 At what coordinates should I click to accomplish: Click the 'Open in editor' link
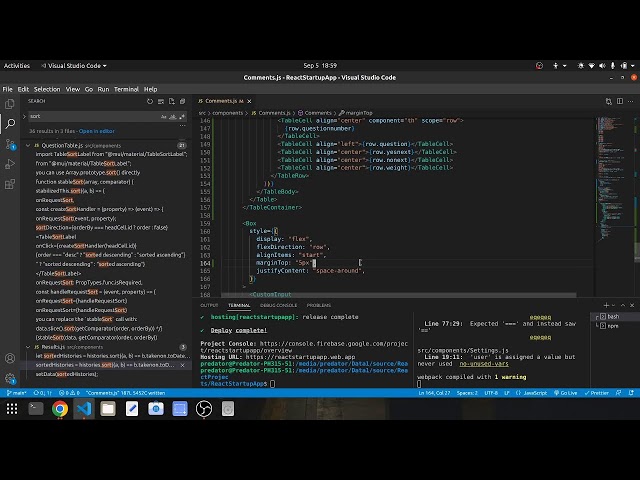tap(97, 131)
